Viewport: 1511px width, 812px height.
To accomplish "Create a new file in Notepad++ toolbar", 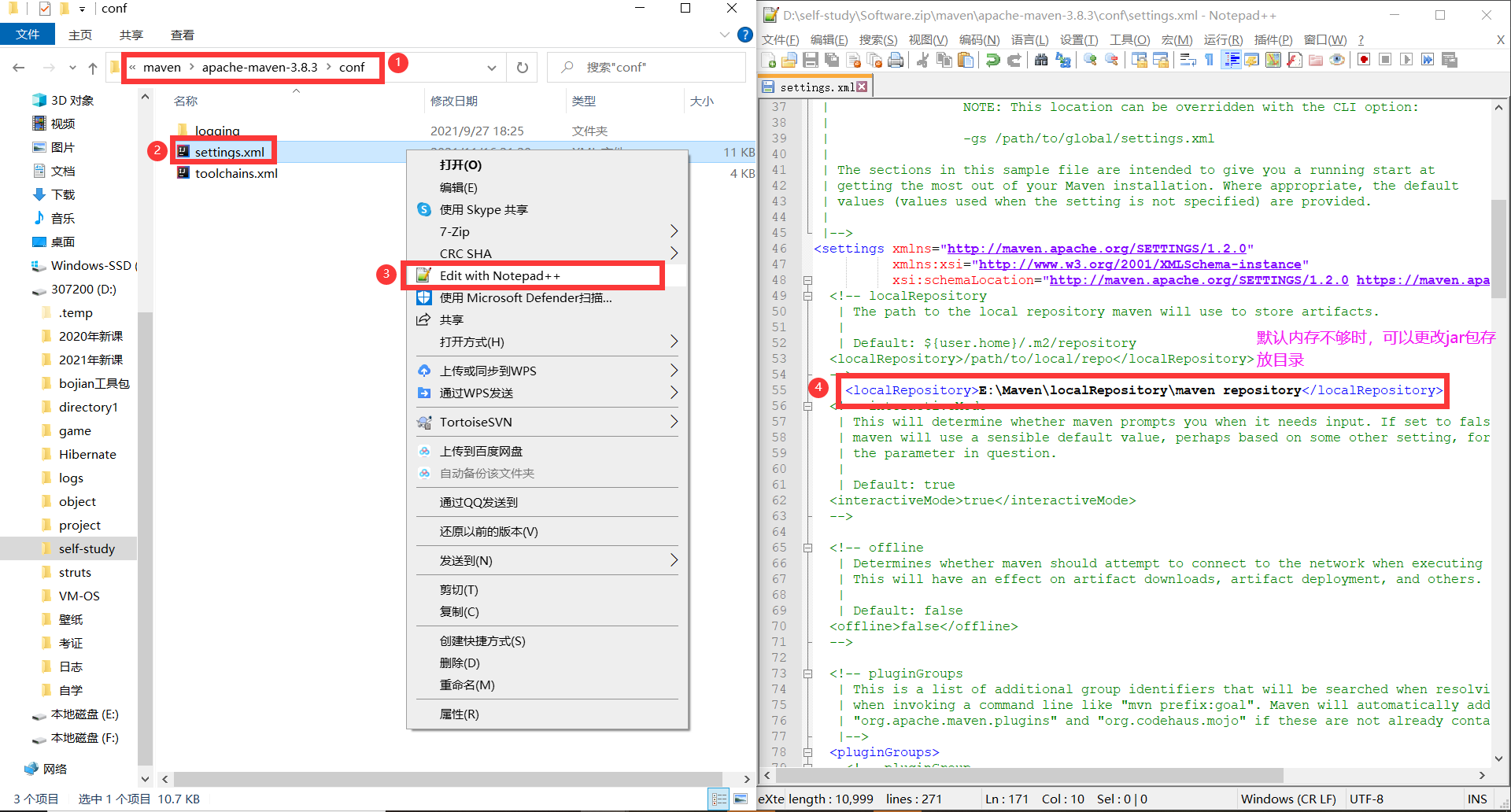I will (x=770, y=61).
